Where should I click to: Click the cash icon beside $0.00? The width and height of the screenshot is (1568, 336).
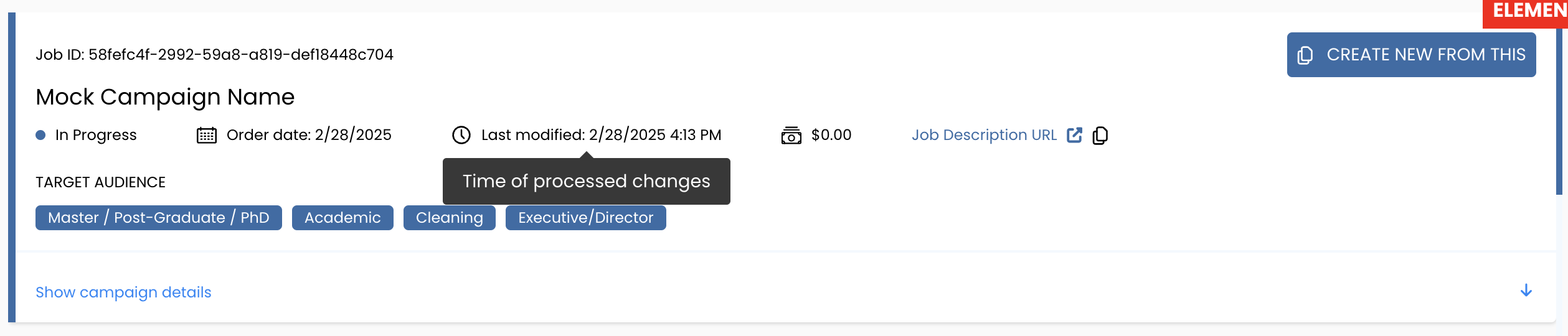click(791, 135)
